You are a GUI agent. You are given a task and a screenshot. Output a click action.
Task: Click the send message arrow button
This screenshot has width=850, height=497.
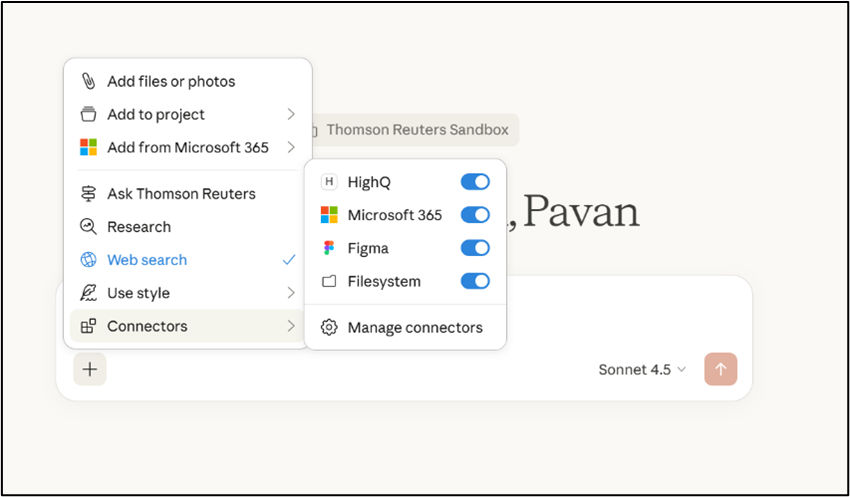(720, 369)
